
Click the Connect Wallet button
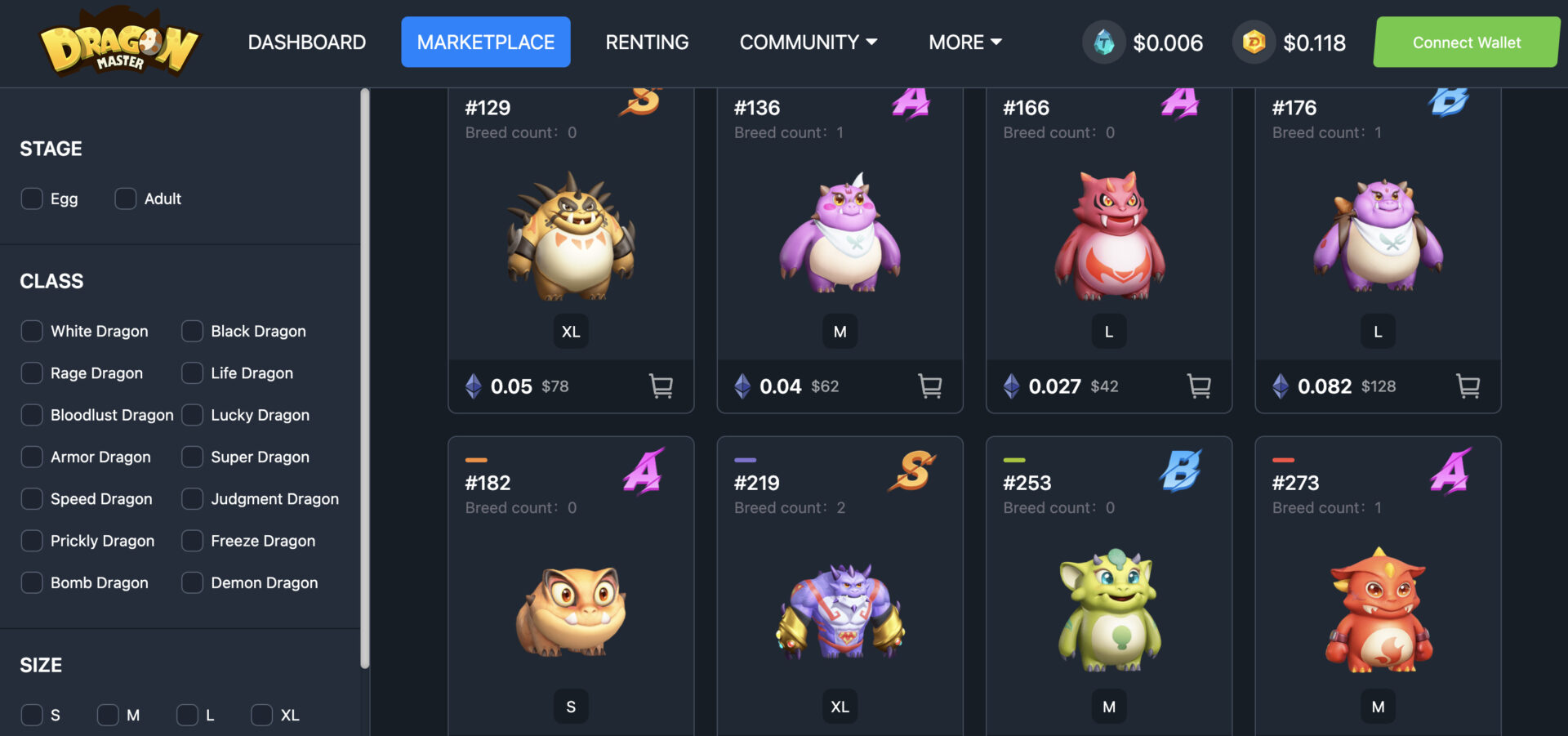[x=1467, y=42]
